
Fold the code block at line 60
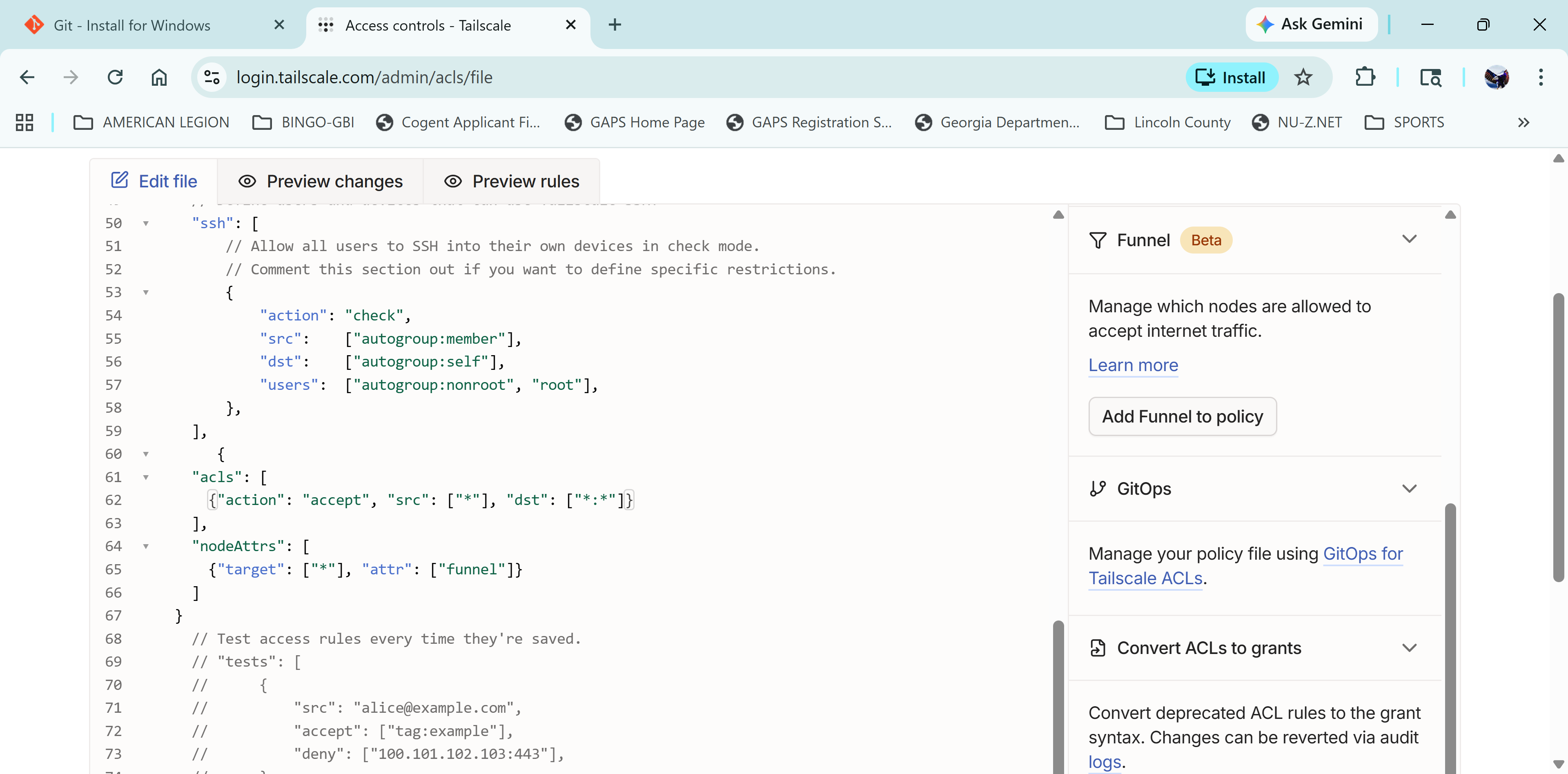tap(146, 454)
